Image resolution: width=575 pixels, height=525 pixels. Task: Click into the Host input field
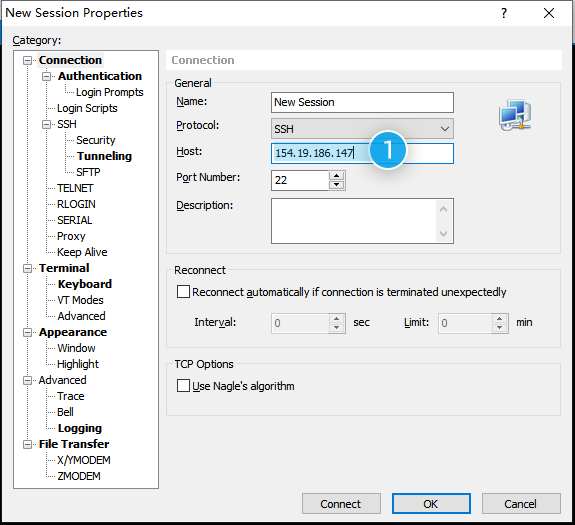point(362,153)
